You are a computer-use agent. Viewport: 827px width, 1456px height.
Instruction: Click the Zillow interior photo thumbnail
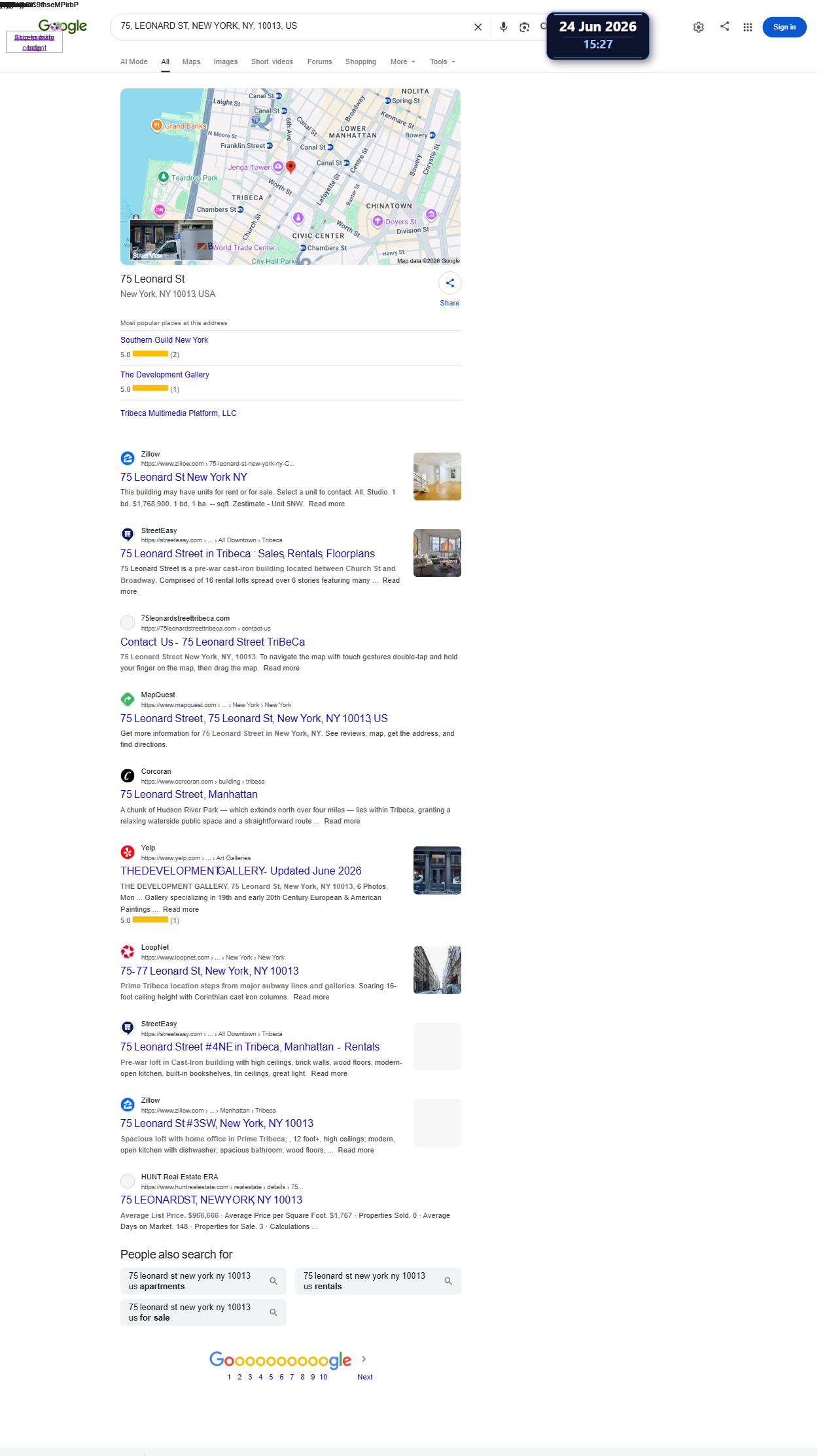[437, 476]
